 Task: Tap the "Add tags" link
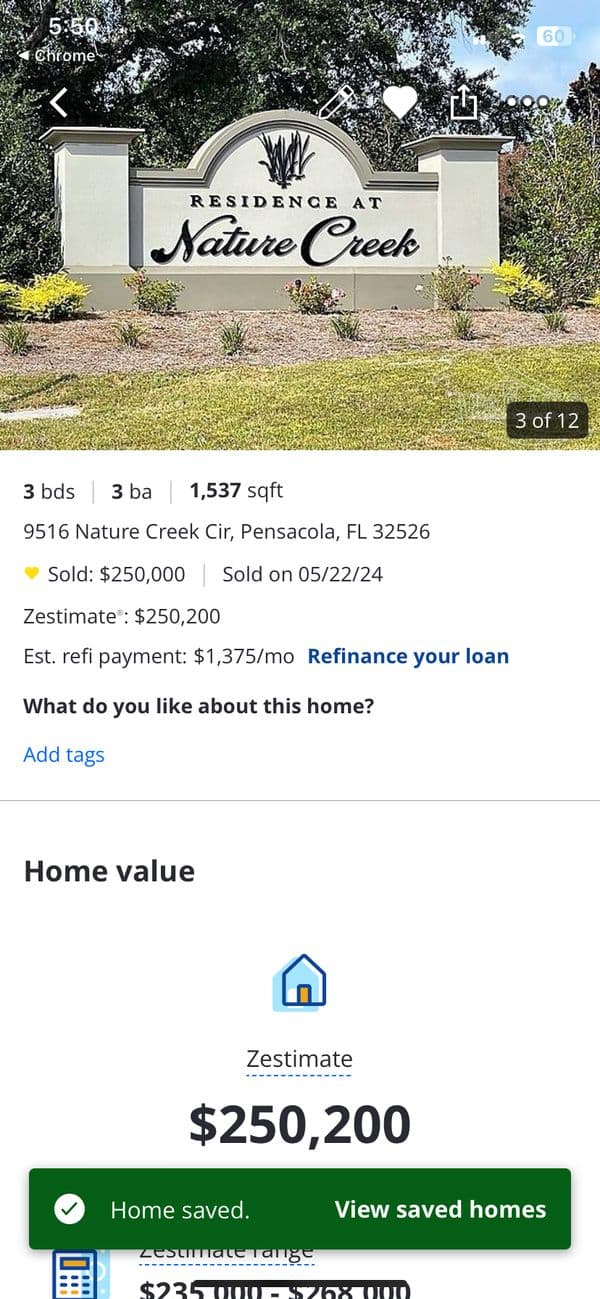(x=64, y=755)
